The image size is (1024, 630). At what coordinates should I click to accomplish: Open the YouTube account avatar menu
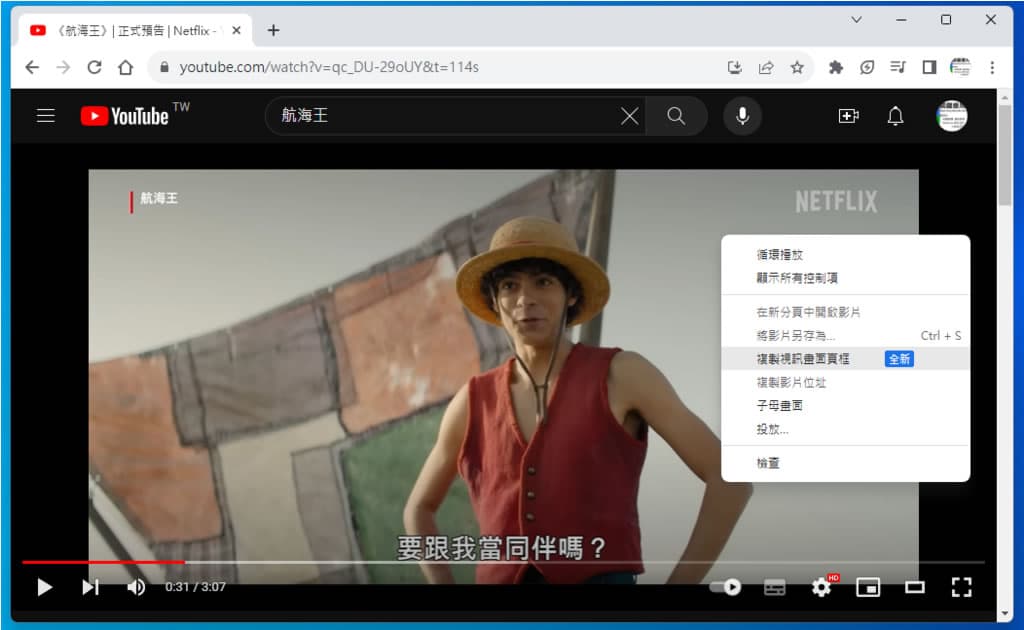tap(951, 116)
